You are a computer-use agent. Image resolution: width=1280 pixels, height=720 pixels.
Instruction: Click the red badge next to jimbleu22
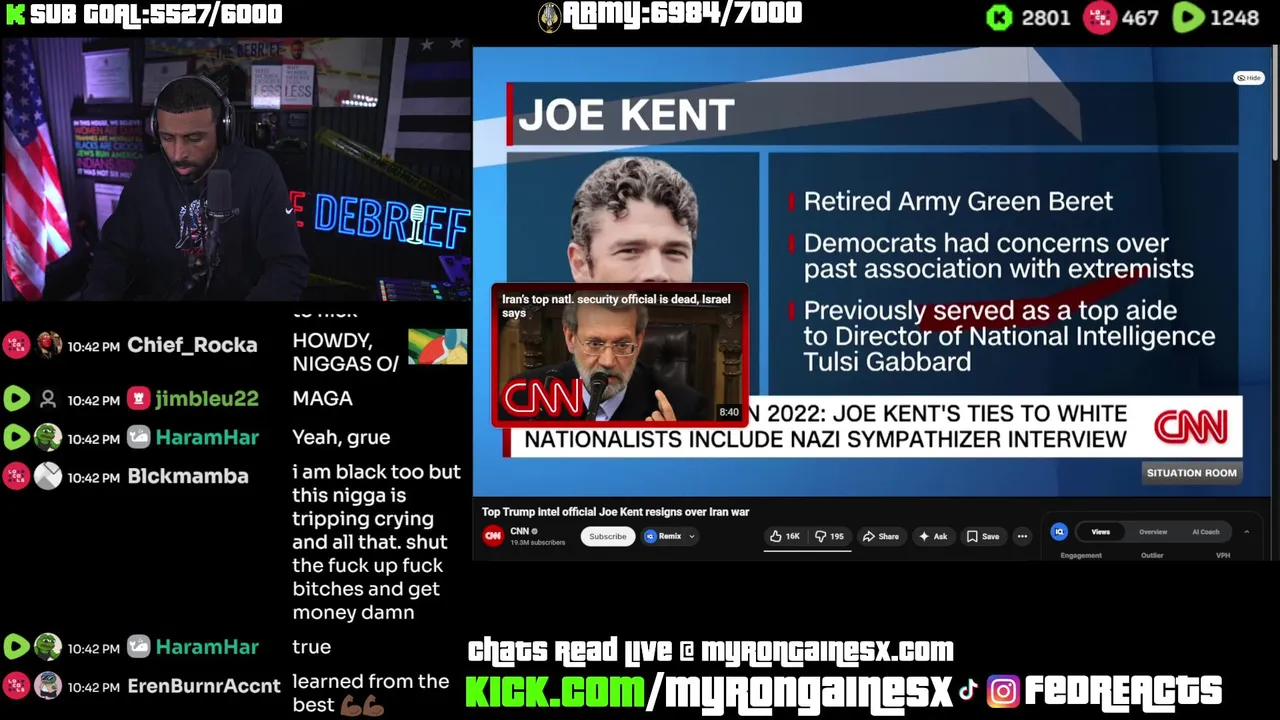click(138, 399)
